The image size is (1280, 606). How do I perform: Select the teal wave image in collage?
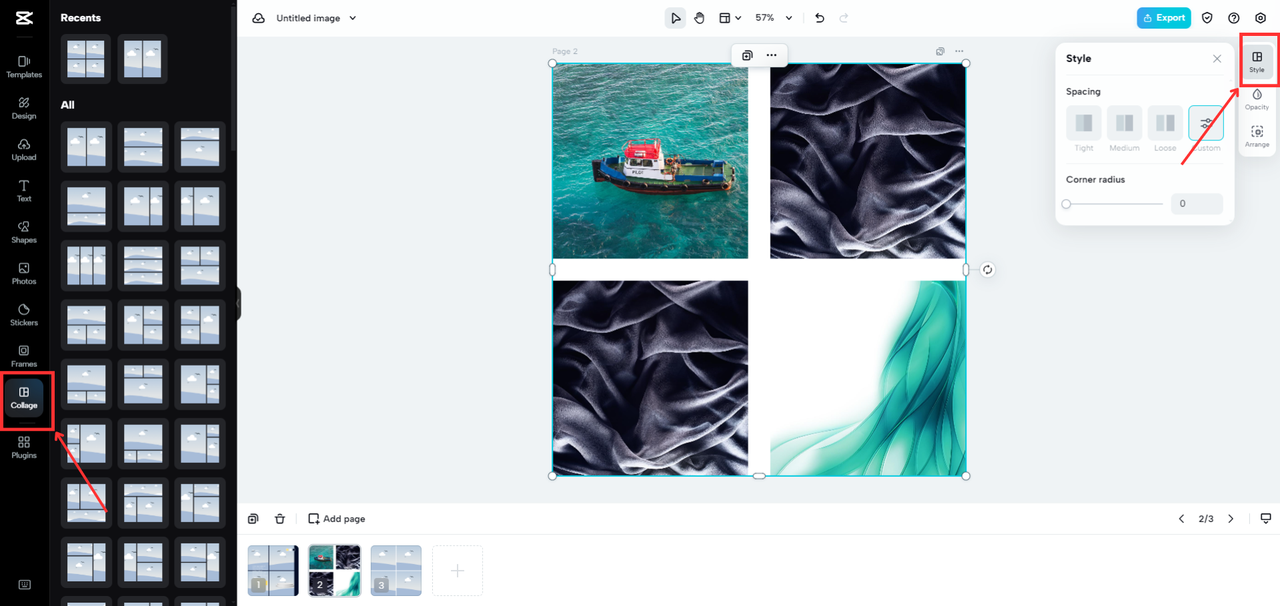point(868,378)
